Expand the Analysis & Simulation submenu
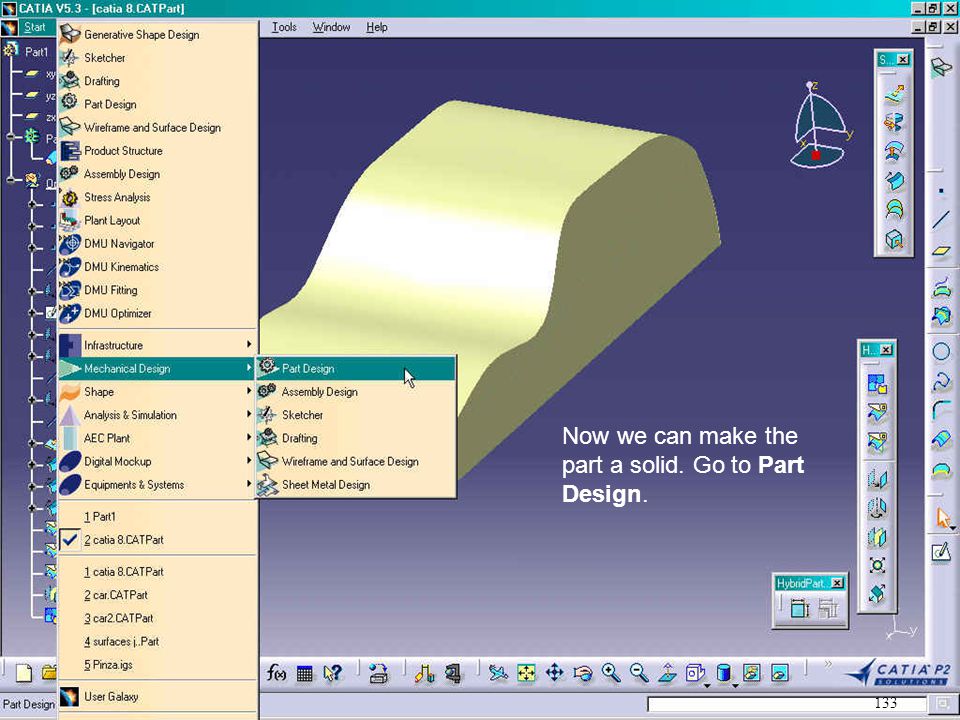The image size is (960, 720). (157, 415)
